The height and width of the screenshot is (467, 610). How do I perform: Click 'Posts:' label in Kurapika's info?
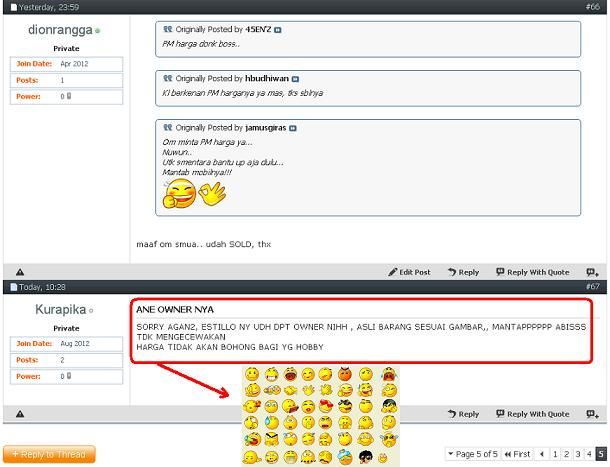(x=27, y=360)
